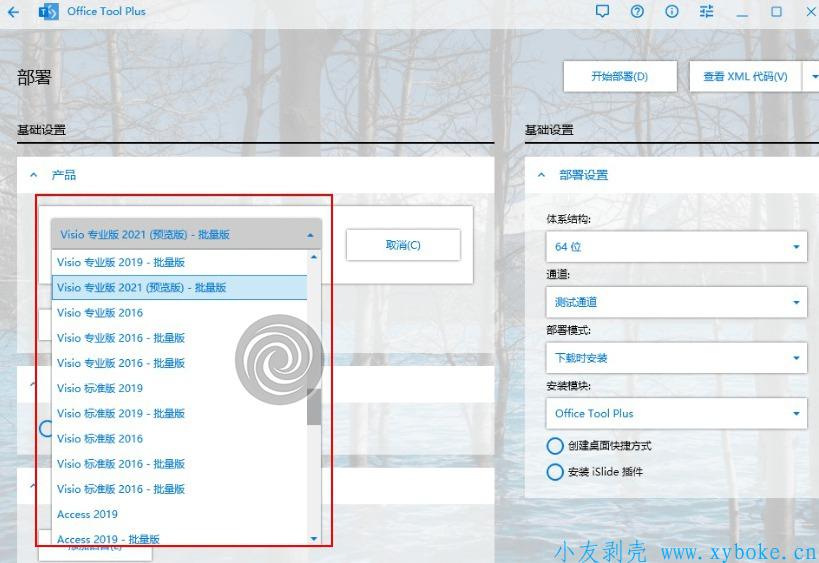Enable 安装 iSlide 插件 option
The width and height of the screenshot is (819, 563).
[555, 472]
